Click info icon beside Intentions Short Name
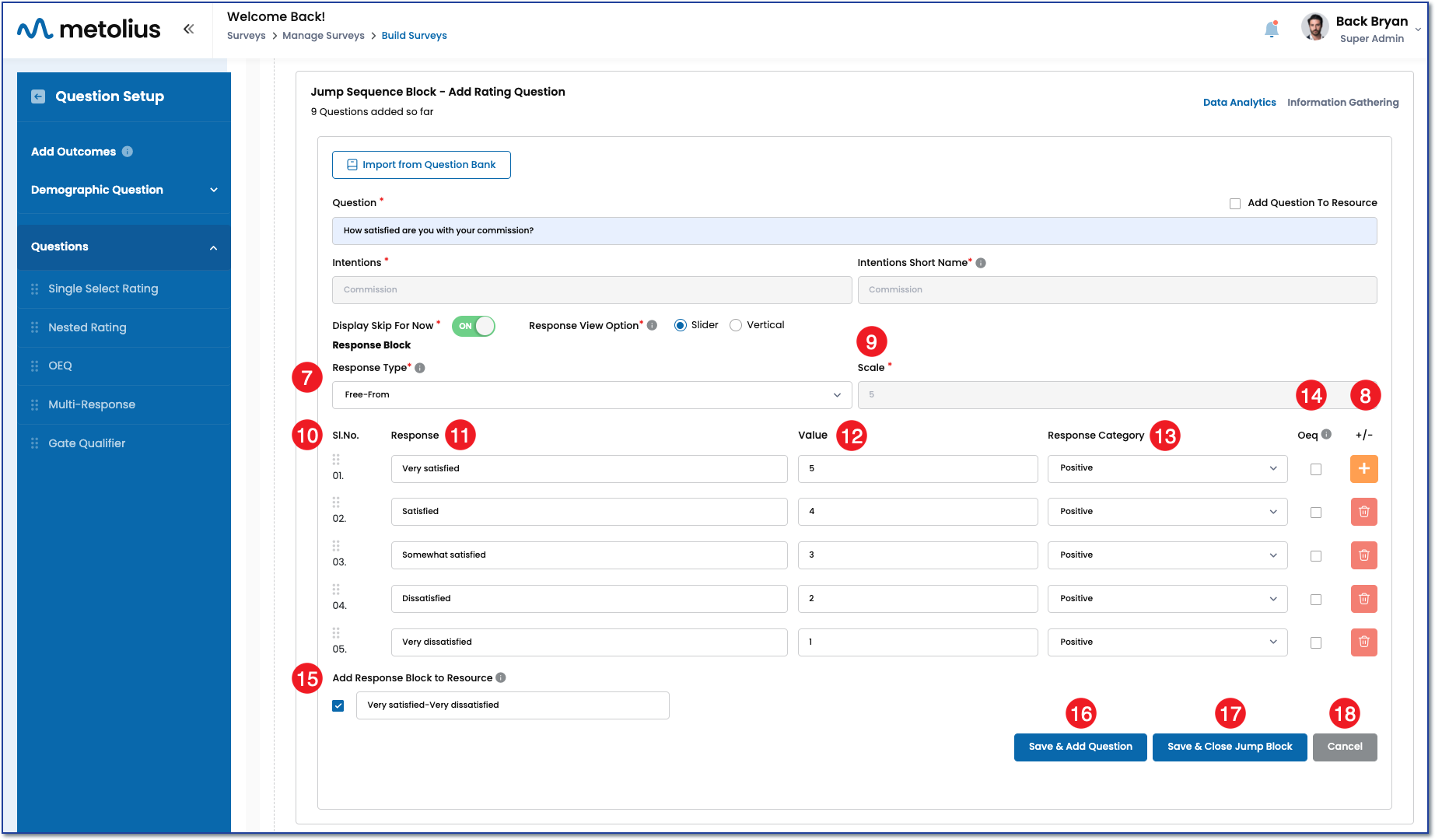 click(x=981, y=263)
